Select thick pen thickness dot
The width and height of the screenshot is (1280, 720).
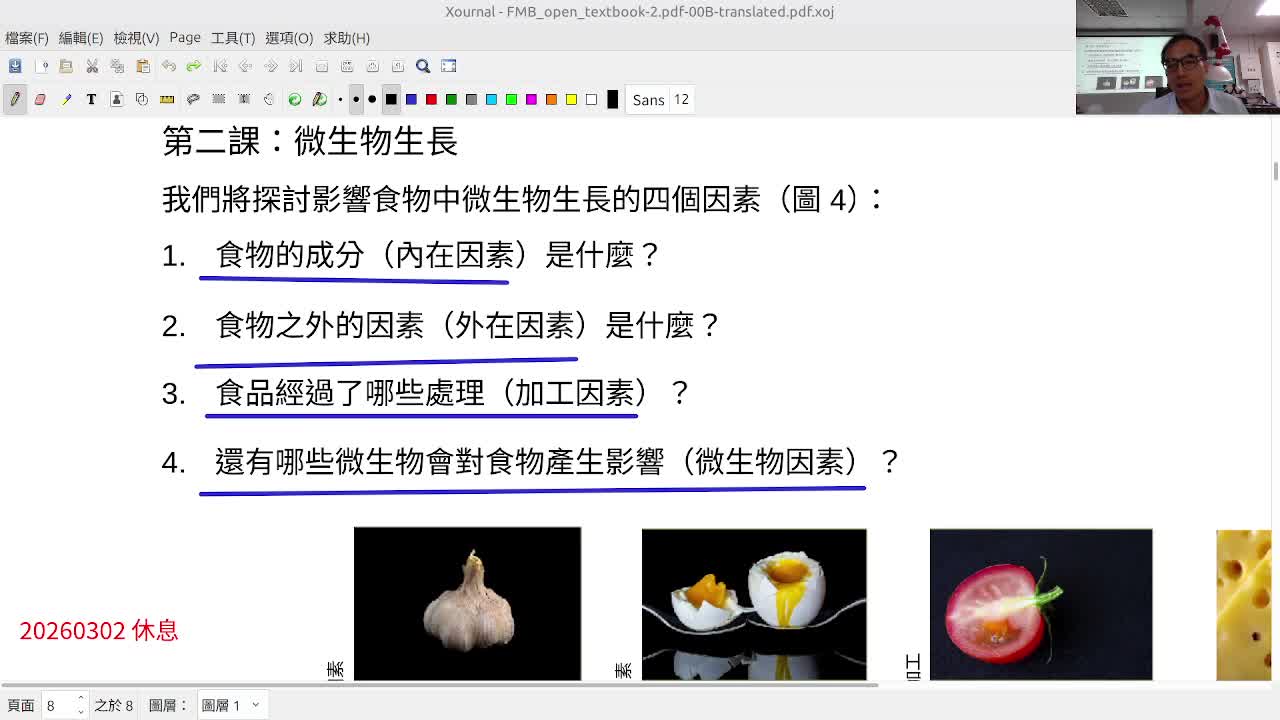coord(372,99)
